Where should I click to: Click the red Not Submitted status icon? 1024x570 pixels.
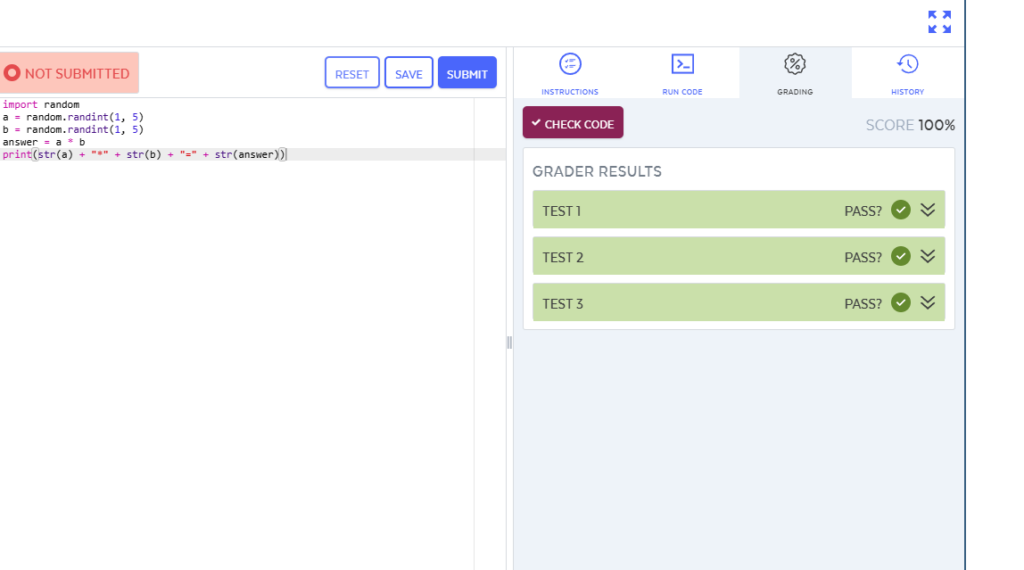pyautogui.click(x=12, y=73)
